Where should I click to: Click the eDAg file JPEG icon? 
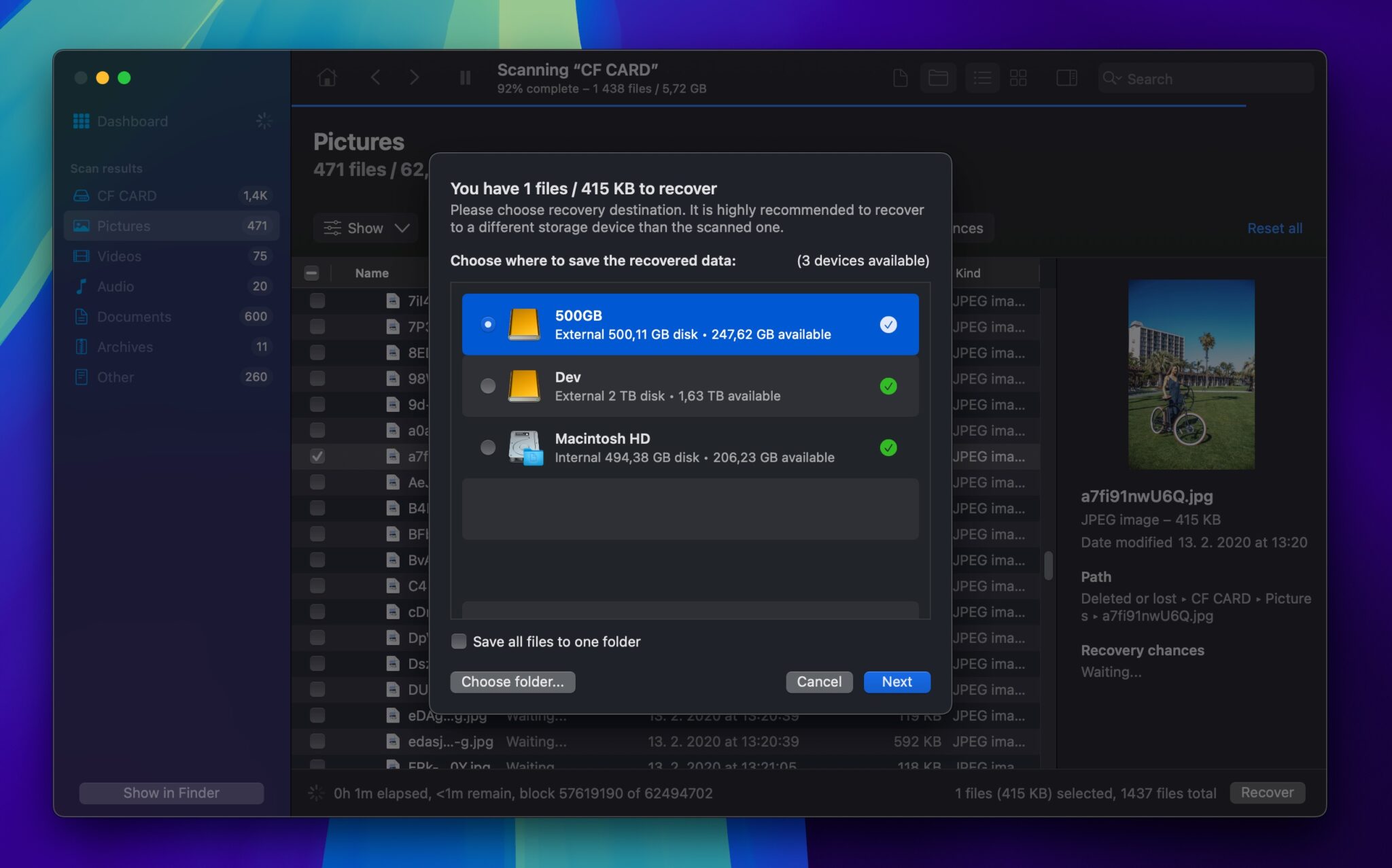point(392,715)
